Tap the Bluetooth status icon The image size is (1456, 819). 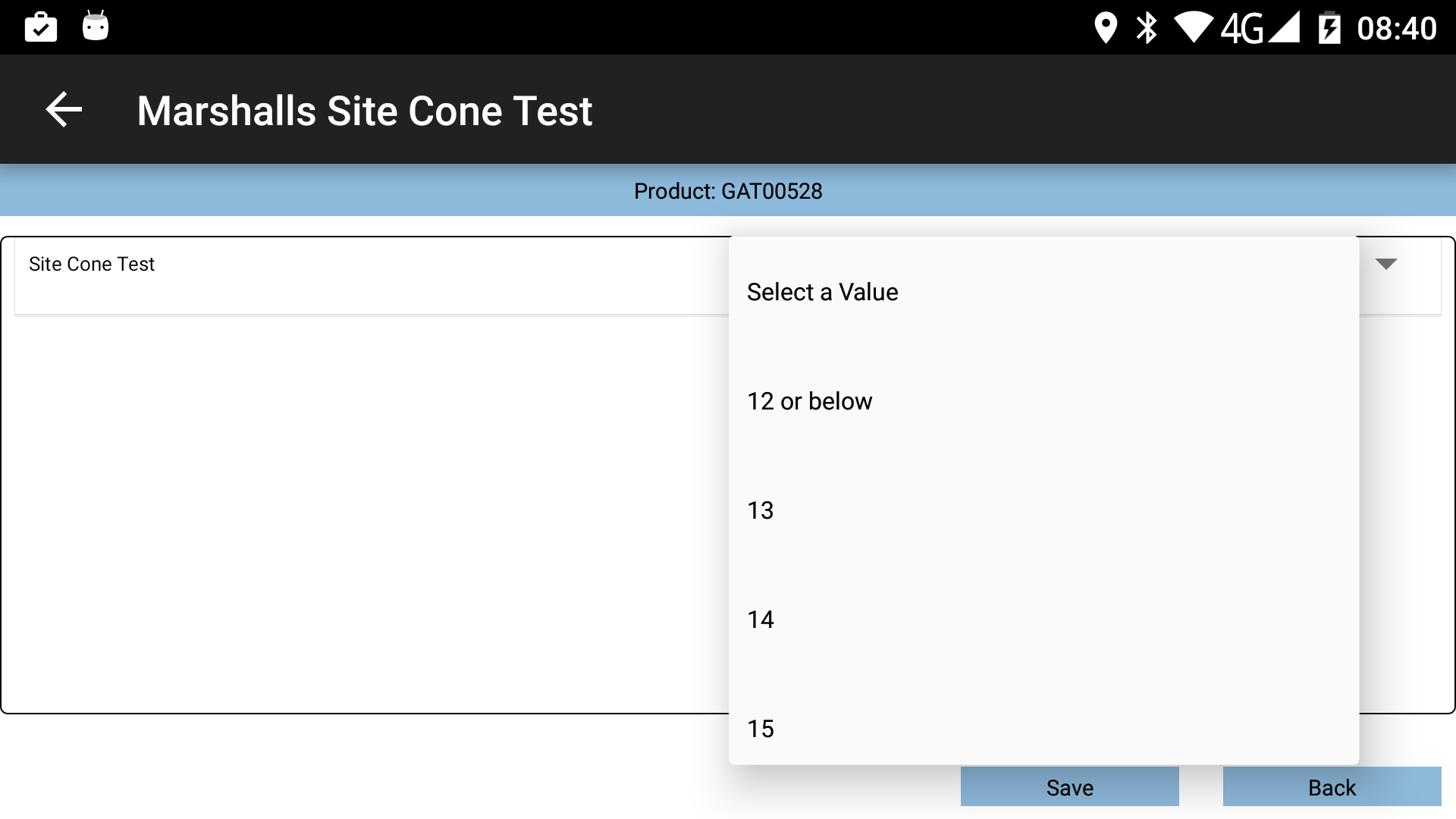click(x=1147, y=28)
